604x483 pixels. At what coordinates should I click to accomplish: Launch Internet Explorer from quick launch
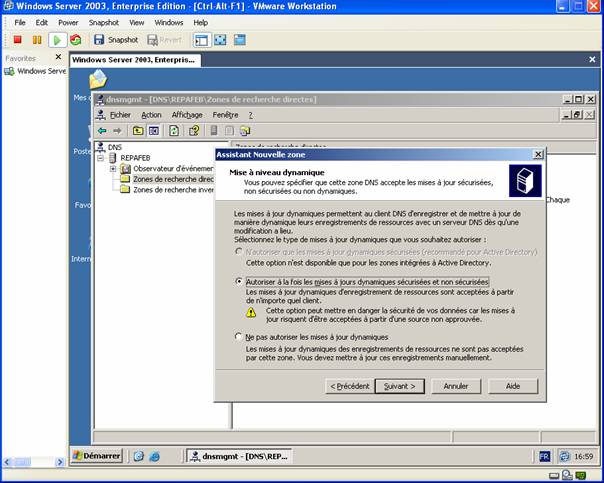[x=155, y=456]
